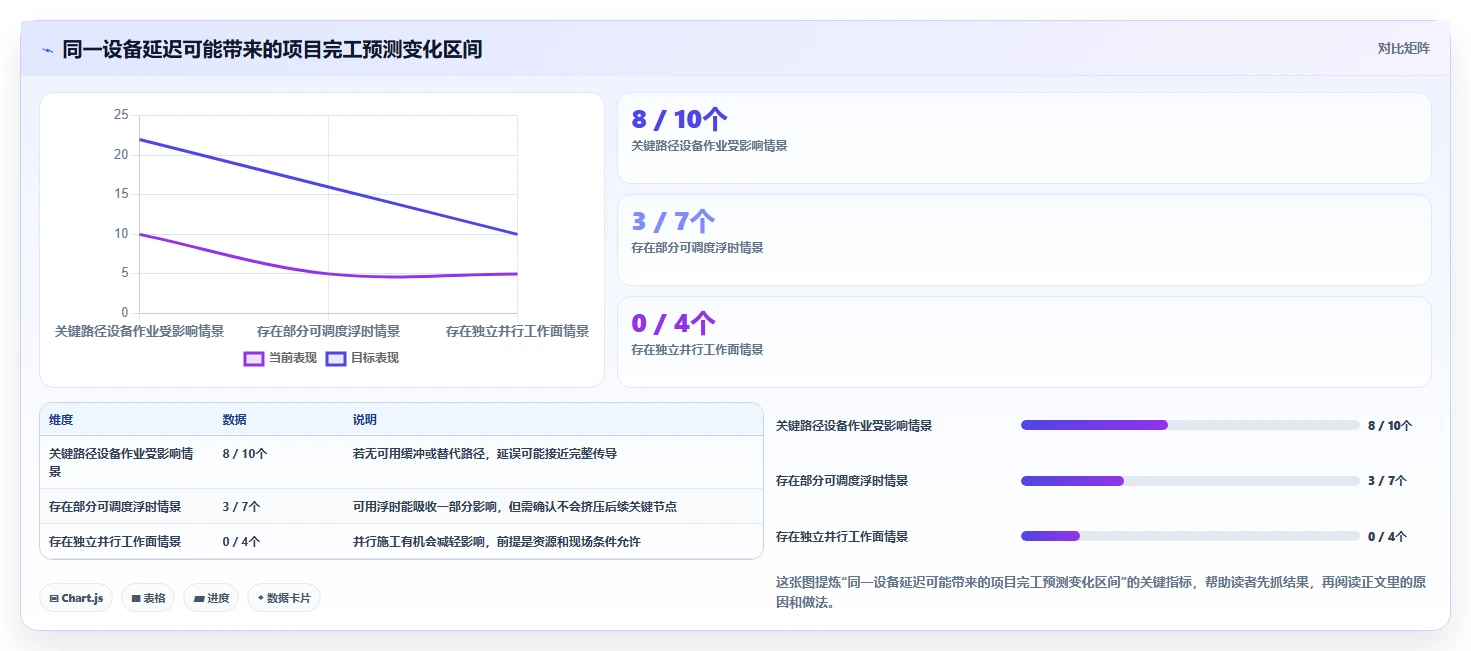Click the 0 / 4个 data card value
1471x651 pixels.
pyautogui.click(x=673, y=324)
